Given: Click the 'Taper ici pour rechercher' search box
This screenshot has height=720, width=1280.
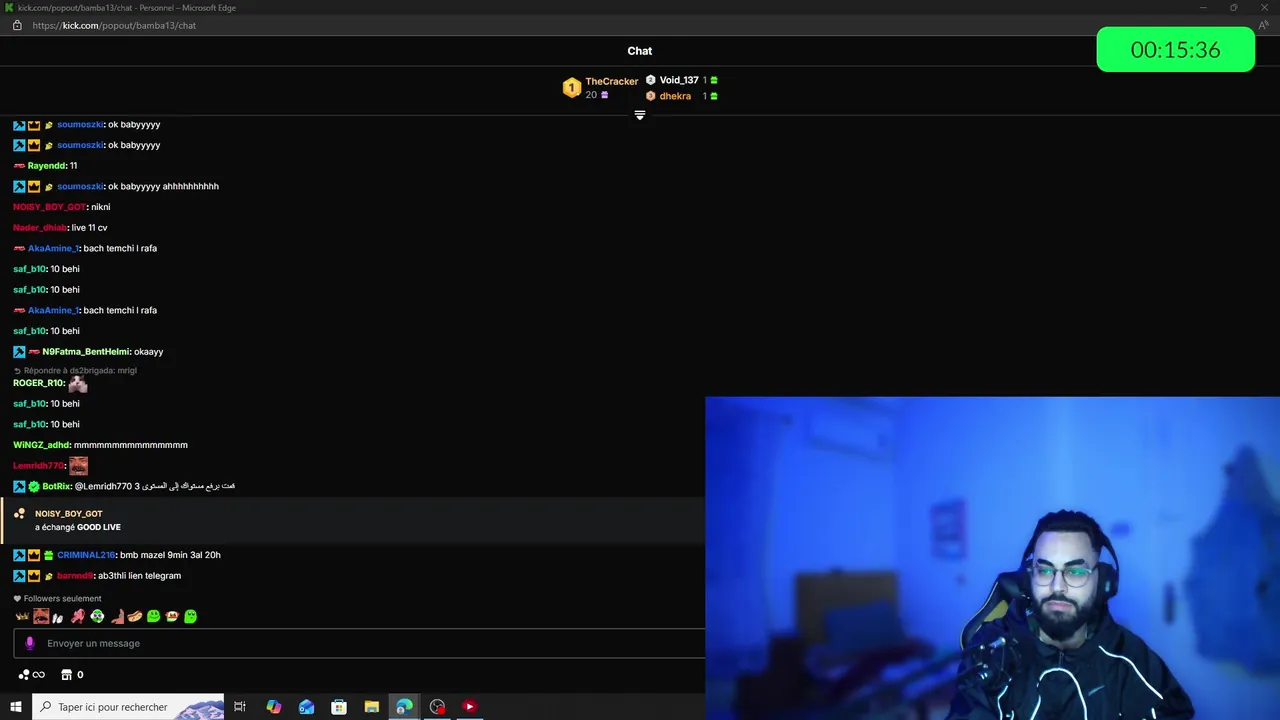Looking at the screenshot, I should pyautogui.click(x=128, y=707).
